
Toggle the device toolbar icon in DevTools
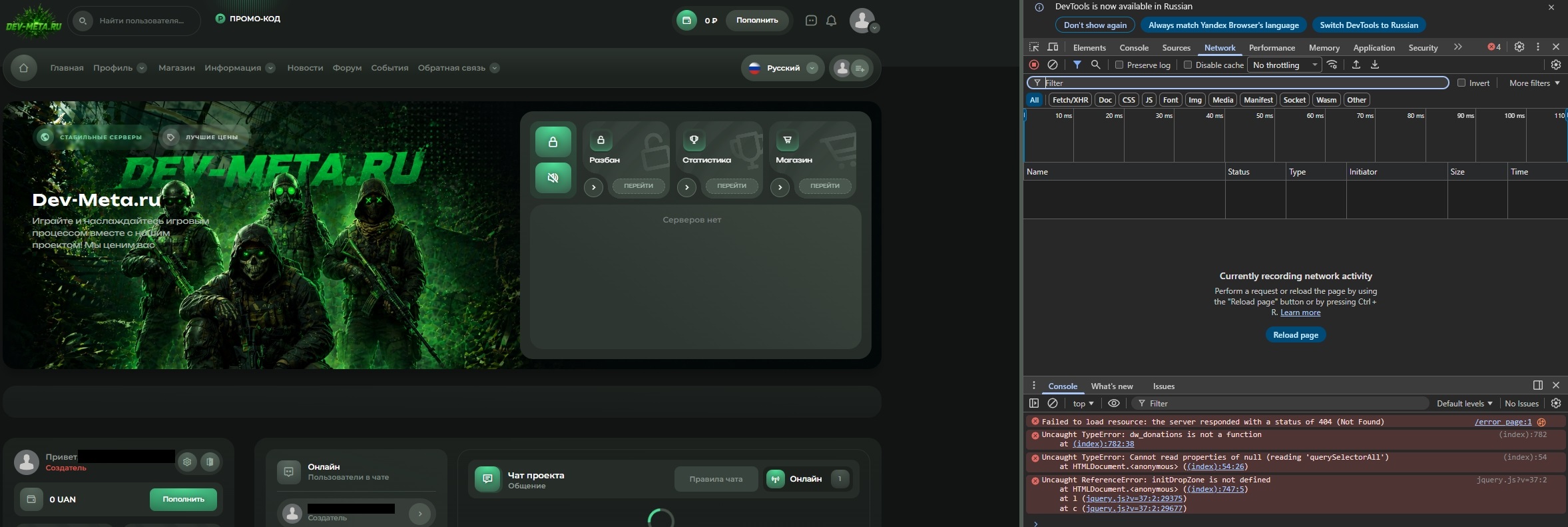tap(1053, 47)
